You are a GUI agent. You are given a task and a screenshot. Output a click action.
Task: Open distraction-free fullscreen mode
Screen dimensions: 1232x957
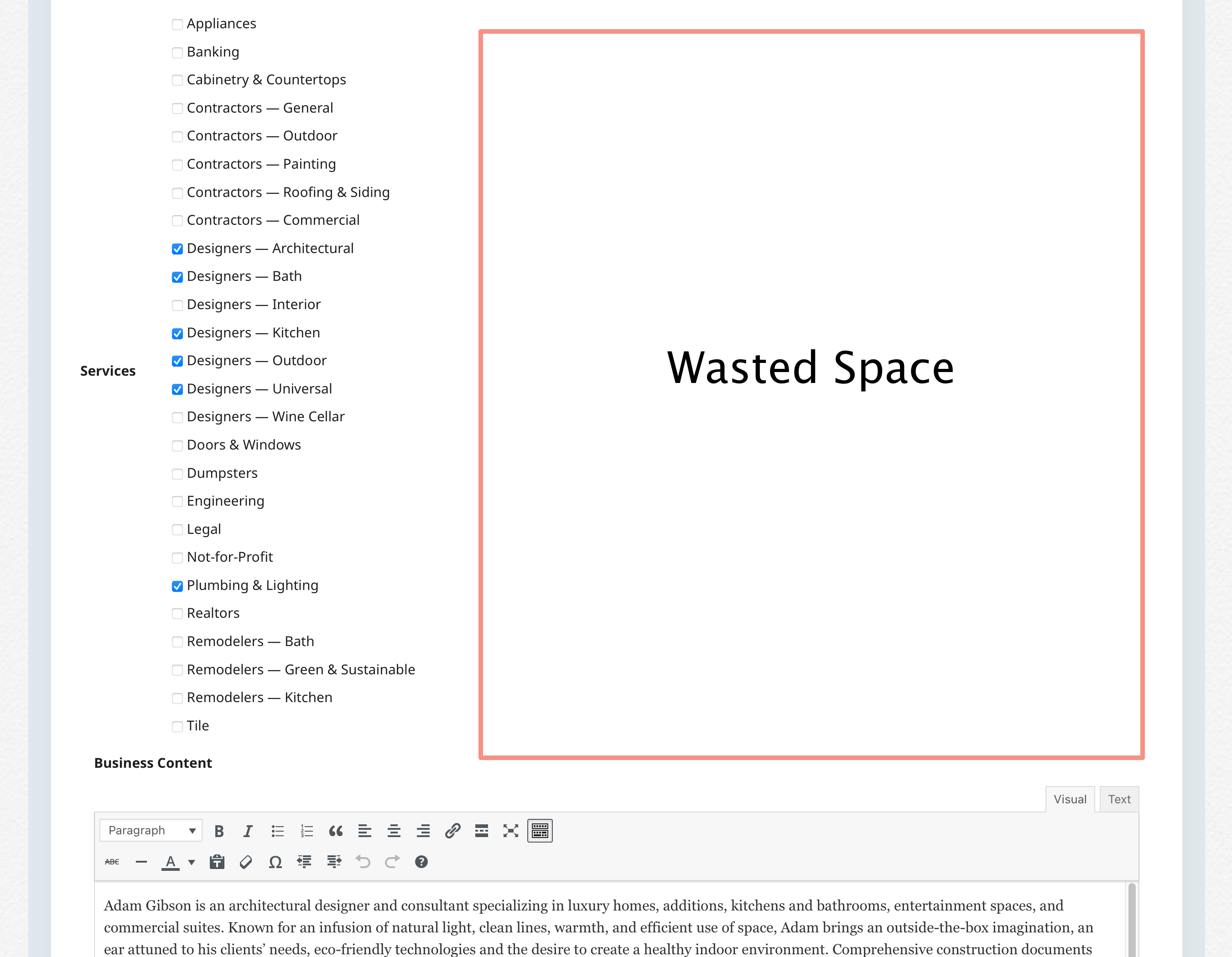tap(510, 831)
